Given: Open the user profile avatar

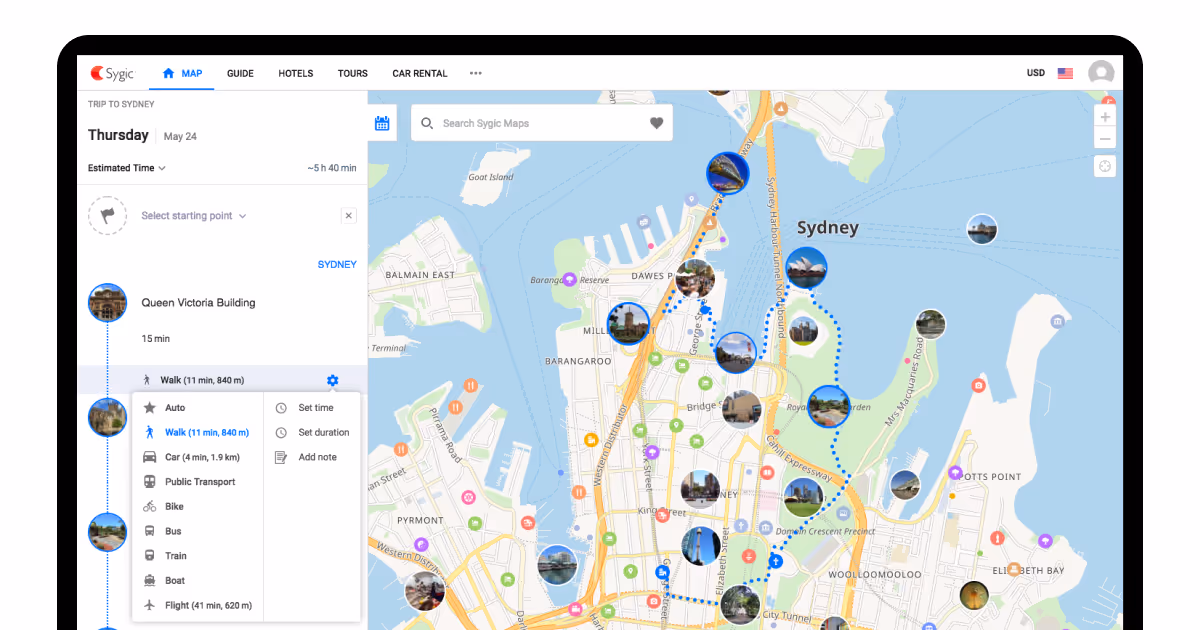Looking at the screenshot, I should (x=1101, y=73).
